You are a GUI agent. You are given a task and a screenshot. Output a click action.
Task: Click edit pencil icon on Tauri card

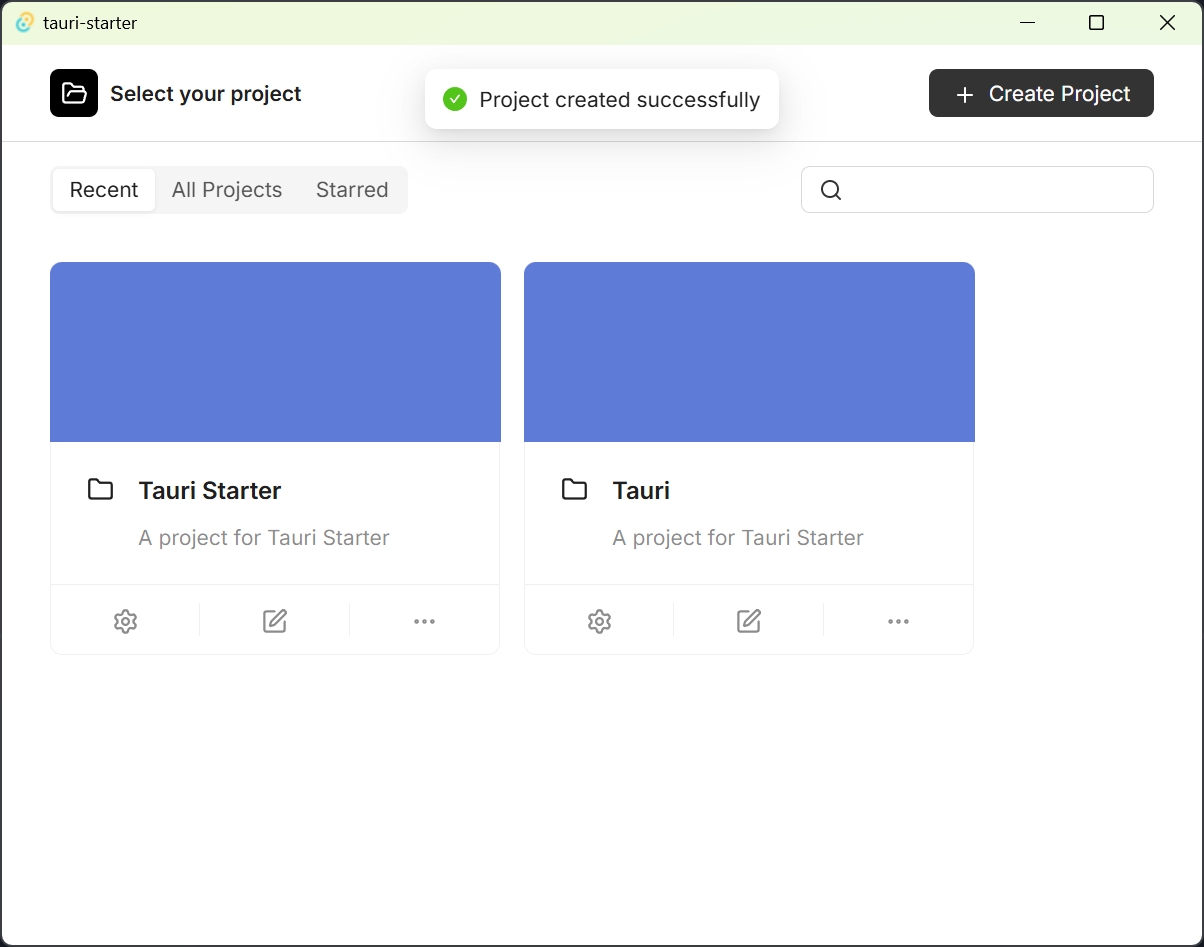[749, 621]
